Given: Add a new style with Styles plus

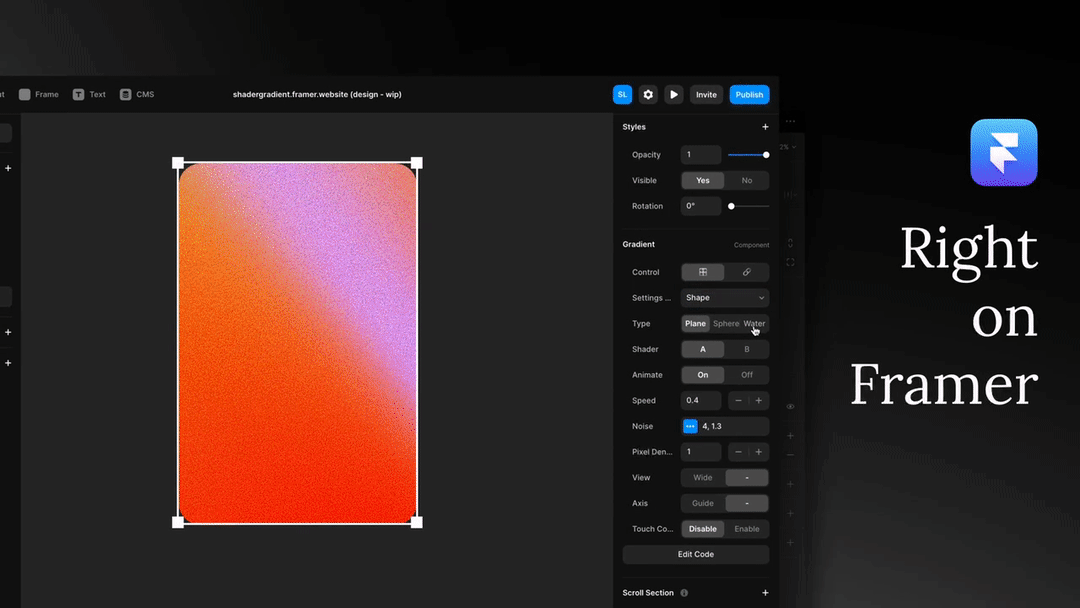Looking at the screenshot, I should pyautogui.click(x=765, y=127).
